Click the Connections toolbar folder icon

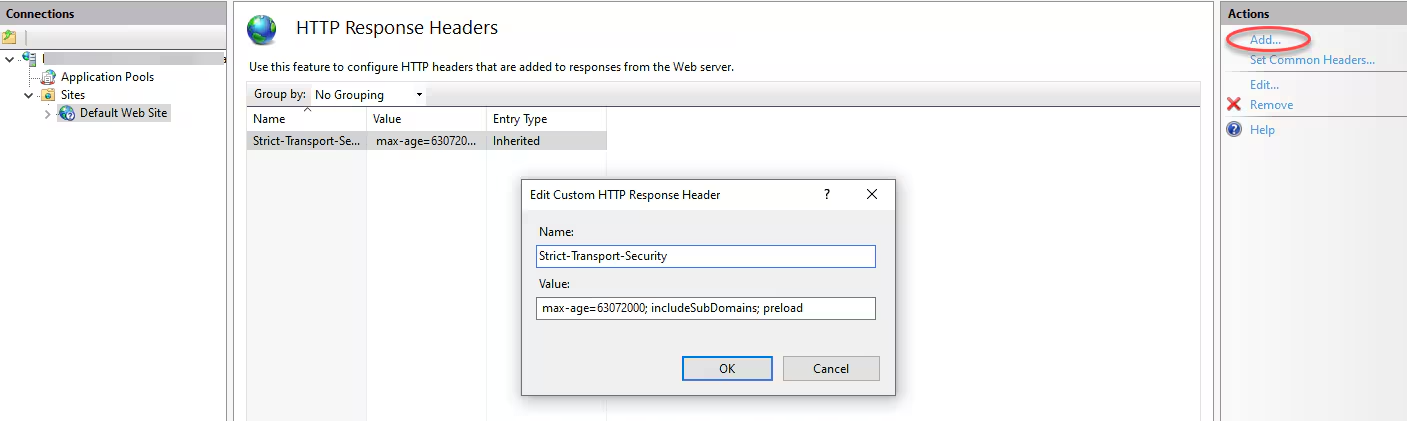pyautogui.click(x=9, y=37)
